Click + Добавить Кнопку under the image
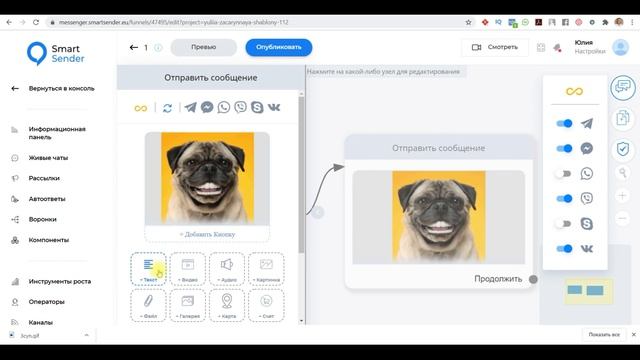Viewport: 640px width, 360px height. (x=207, y=234)
